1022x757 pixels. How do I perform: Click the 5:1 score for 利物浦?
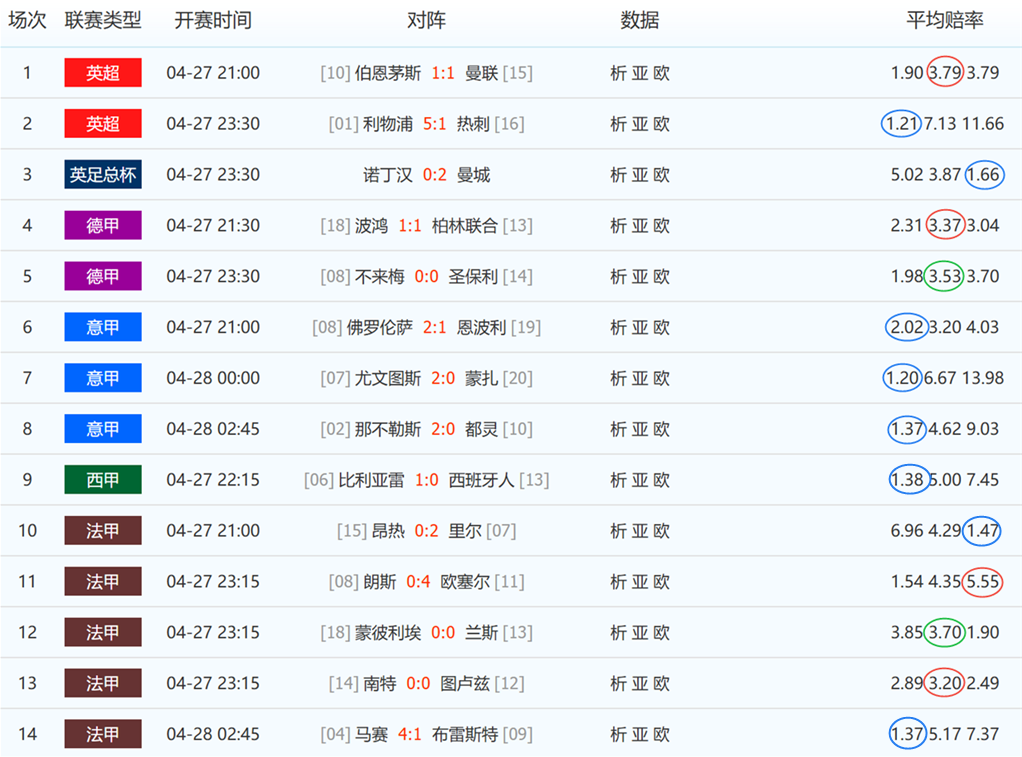pyautogui.click(x=434, y=124)
